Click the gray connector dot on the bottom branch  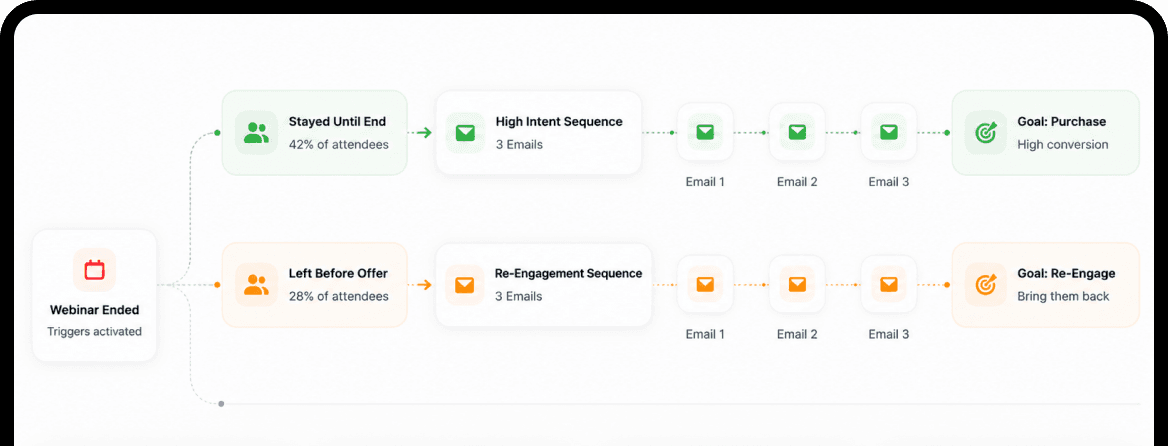coord(221,404)
